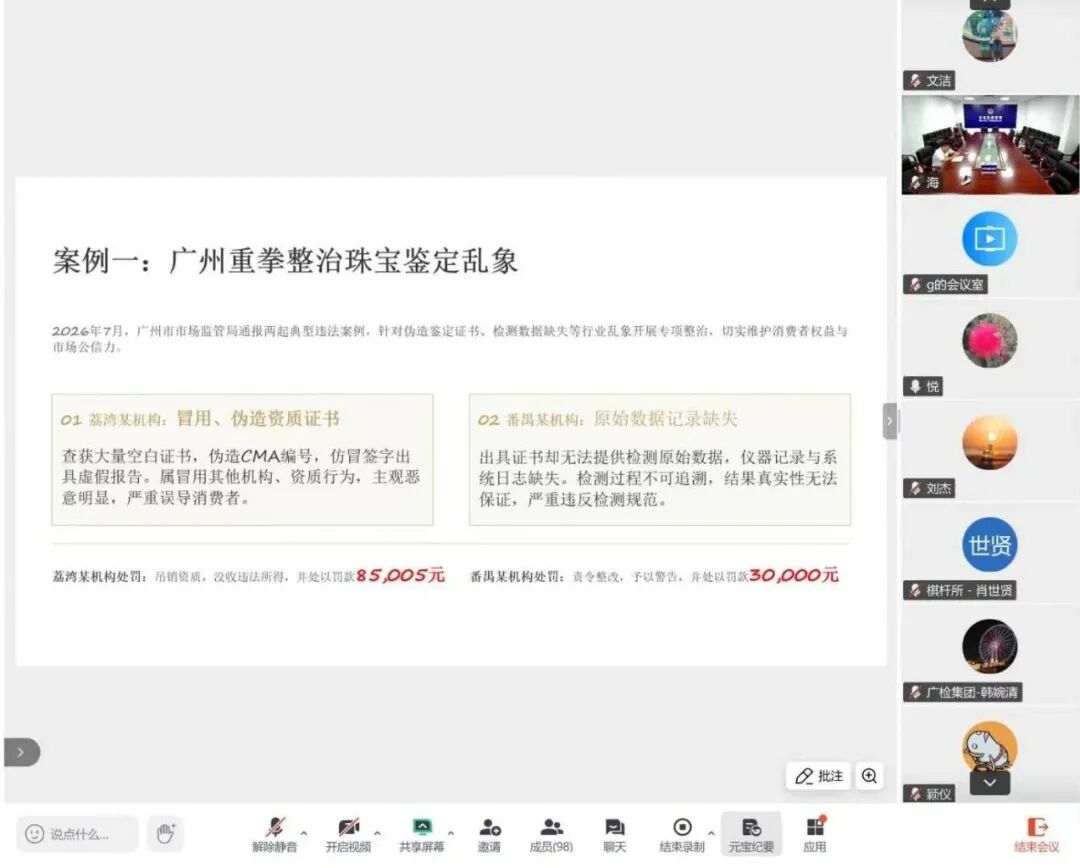Screen dimensions: 1080x868
Task: Click the fine amount 30,000元
Action: click(794, 575)
